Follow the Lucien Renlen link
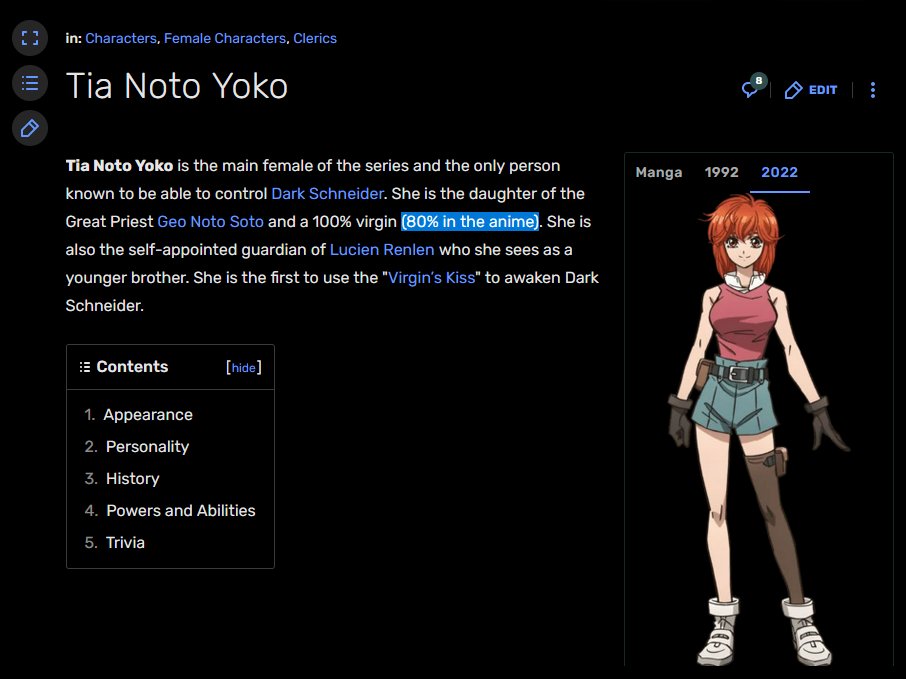 pos(382,250)
